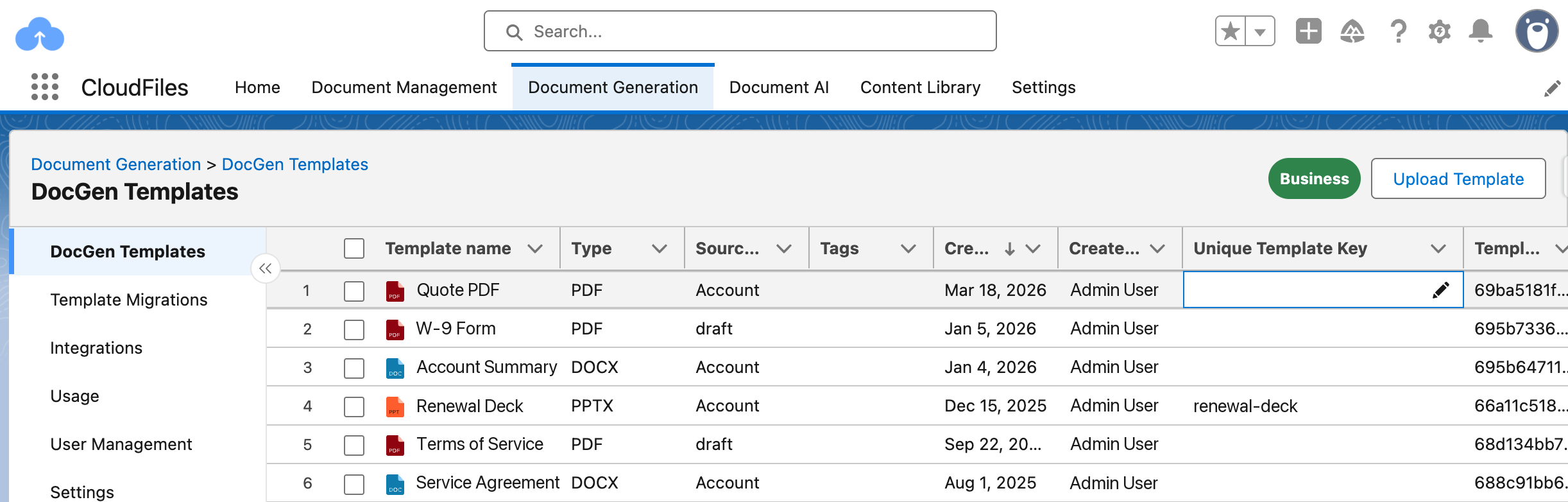Check the Service Agreement row checkbox
Viewport: 1568px width, 502px height.
(354, 484)
